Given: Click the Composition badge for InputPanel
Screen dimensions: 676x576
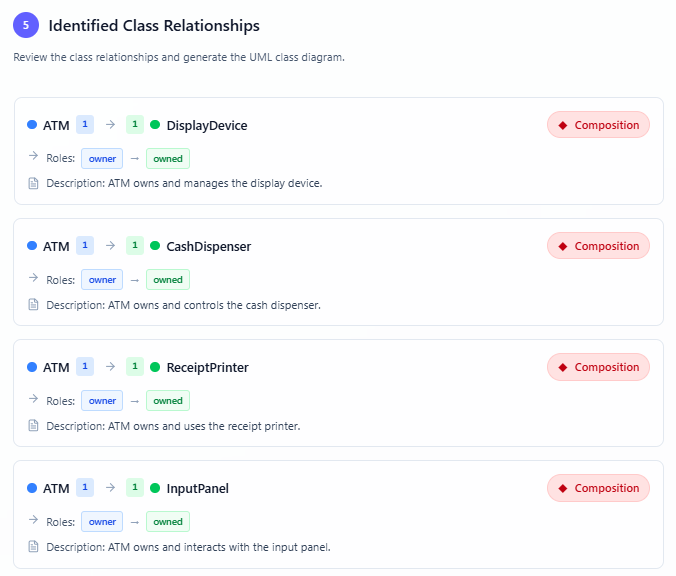Looking at the screenshot, I should click(x=598, y=488).
